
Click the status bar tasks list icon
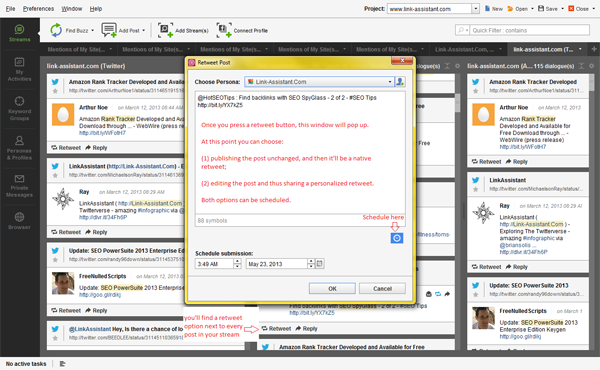pos(62,363)
